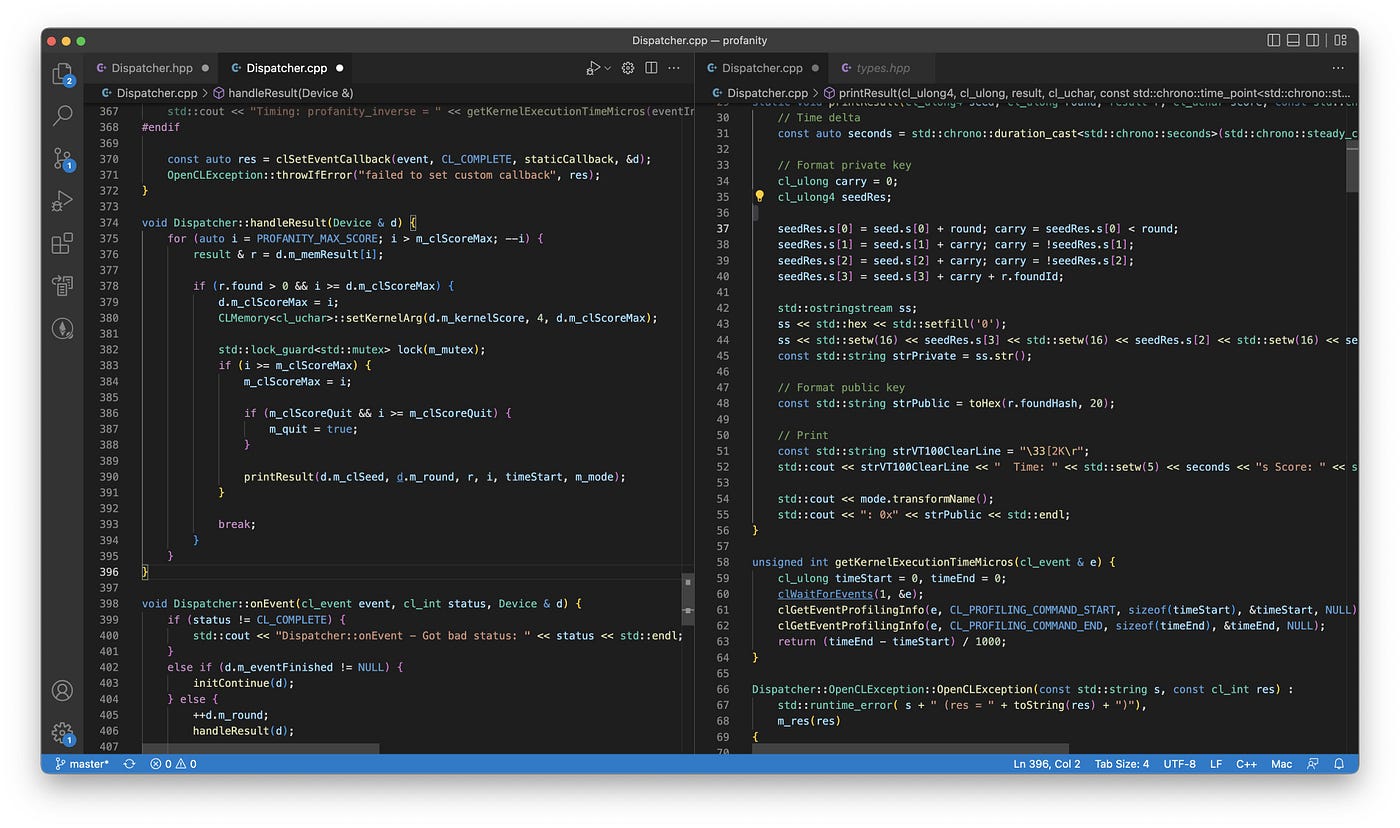Click unsaved dot on right Dispatcher.cpp tab
The image size is (1400, 828).
815,68
